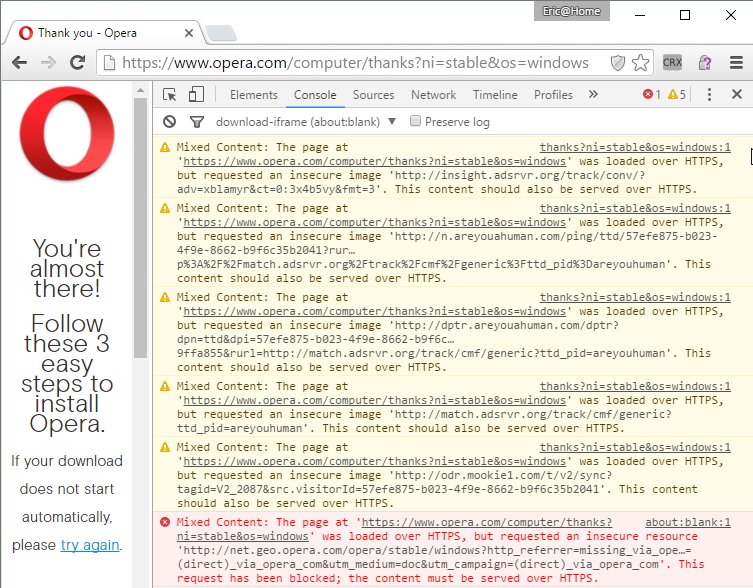Open the about:blank:1 source link
753x588 pixels.
click(x=688, y=522)
